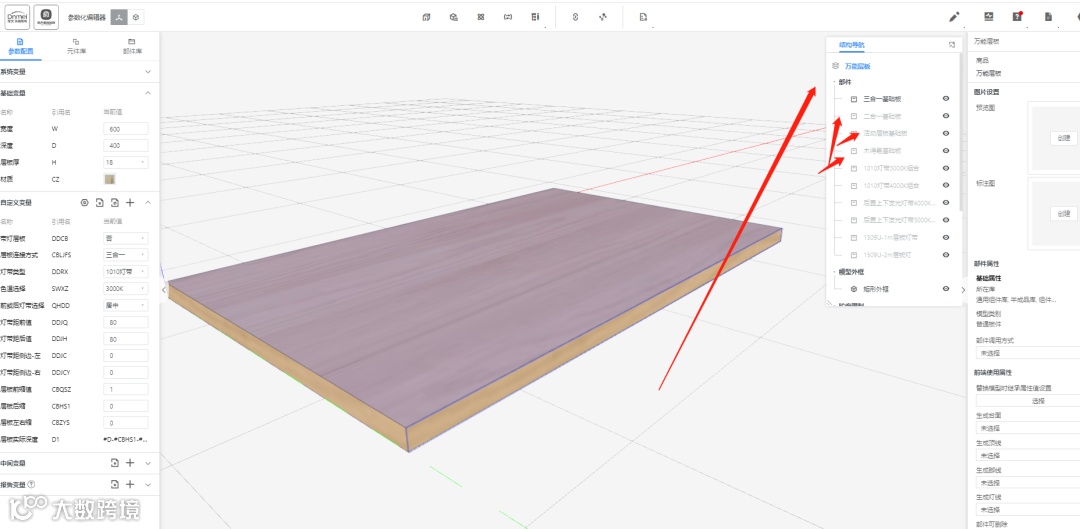Click the import icon in 报价变量 row
The width and height of the screenshot is (1080, 529).
pos(115,484)
